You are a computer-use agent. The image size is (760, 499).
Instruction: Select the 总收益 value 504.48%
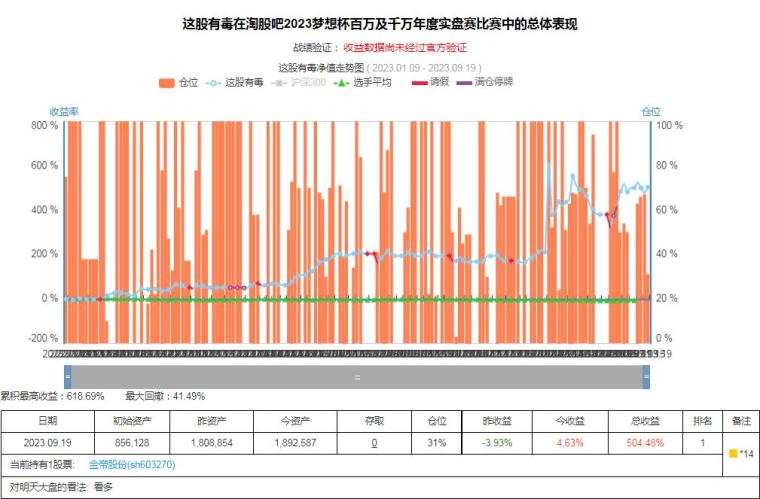(x=645, y=443)
